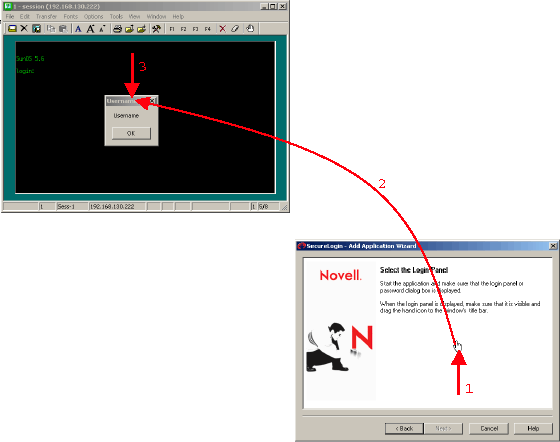The image size is (560, 442).
Task: Click the '192.168.130.222' status bar entry
Action: click(x=112, y=206)
